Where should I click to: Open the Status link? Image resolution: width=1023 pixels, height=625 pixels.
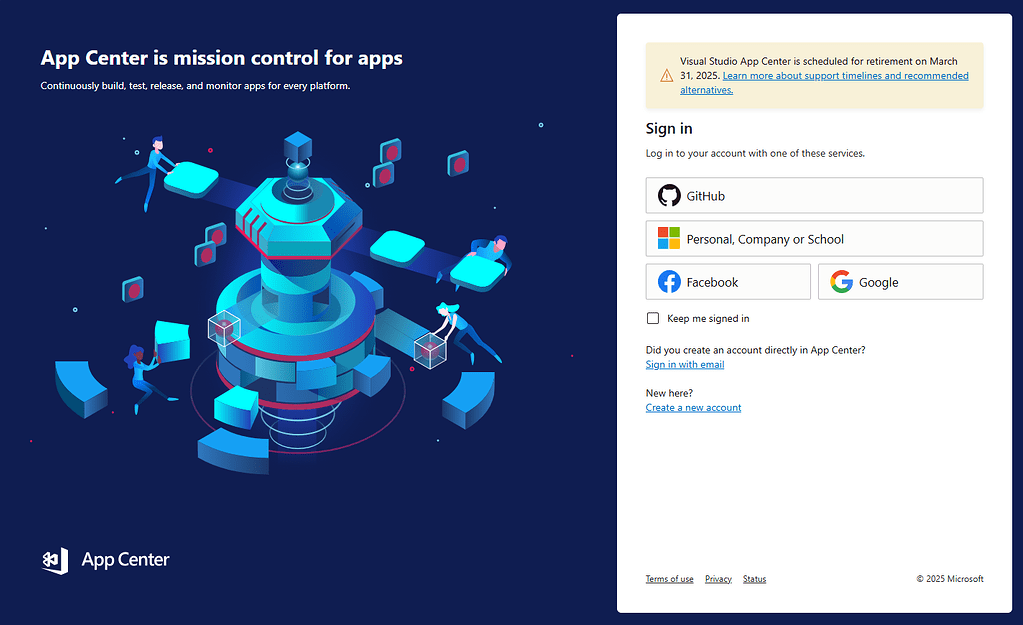click(x=754, y=579)
